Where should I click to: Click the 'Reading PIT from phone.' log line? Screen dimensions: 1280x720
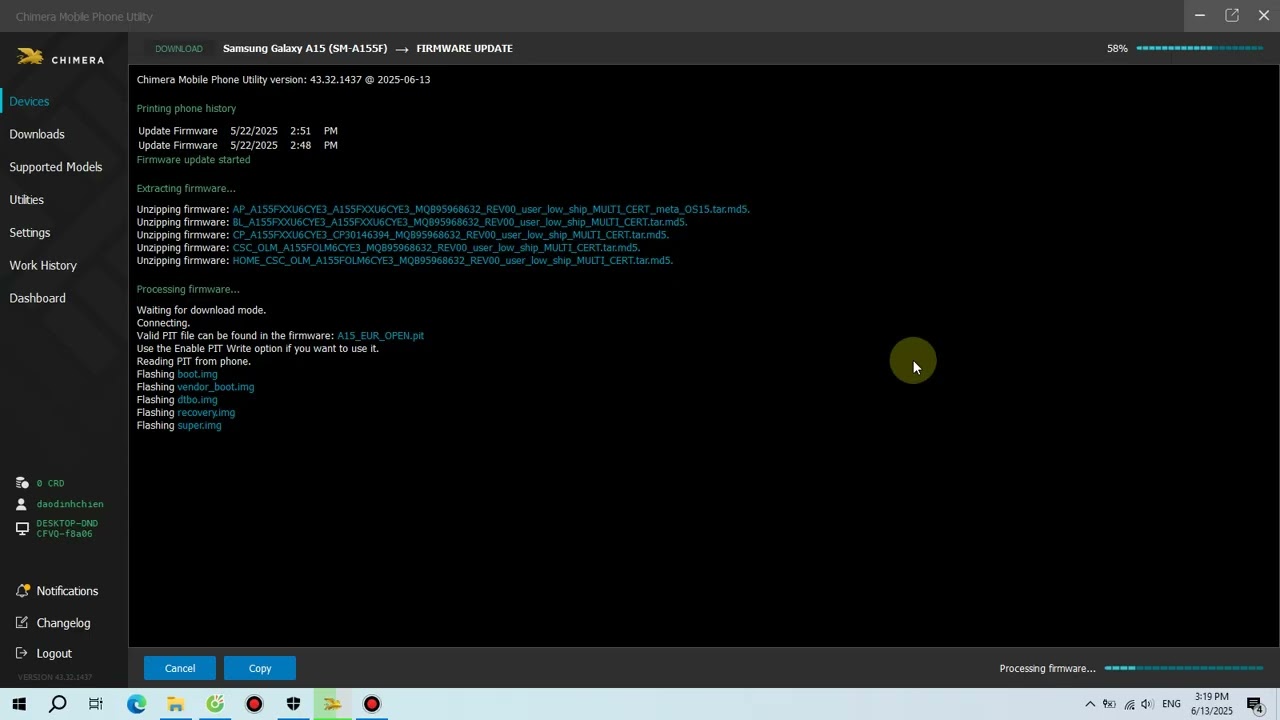pyautogui.click(x=194, y=362)
